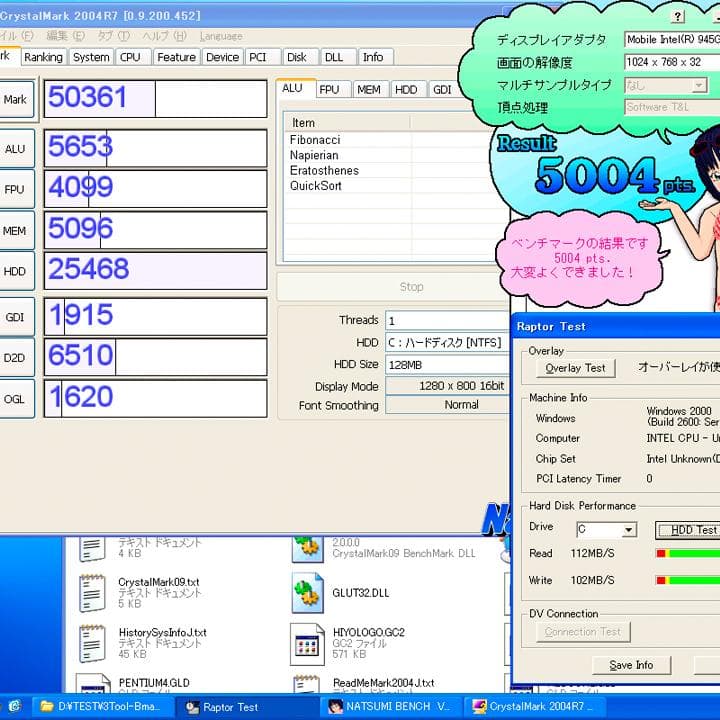Open the Device tab

click(223, 57)
